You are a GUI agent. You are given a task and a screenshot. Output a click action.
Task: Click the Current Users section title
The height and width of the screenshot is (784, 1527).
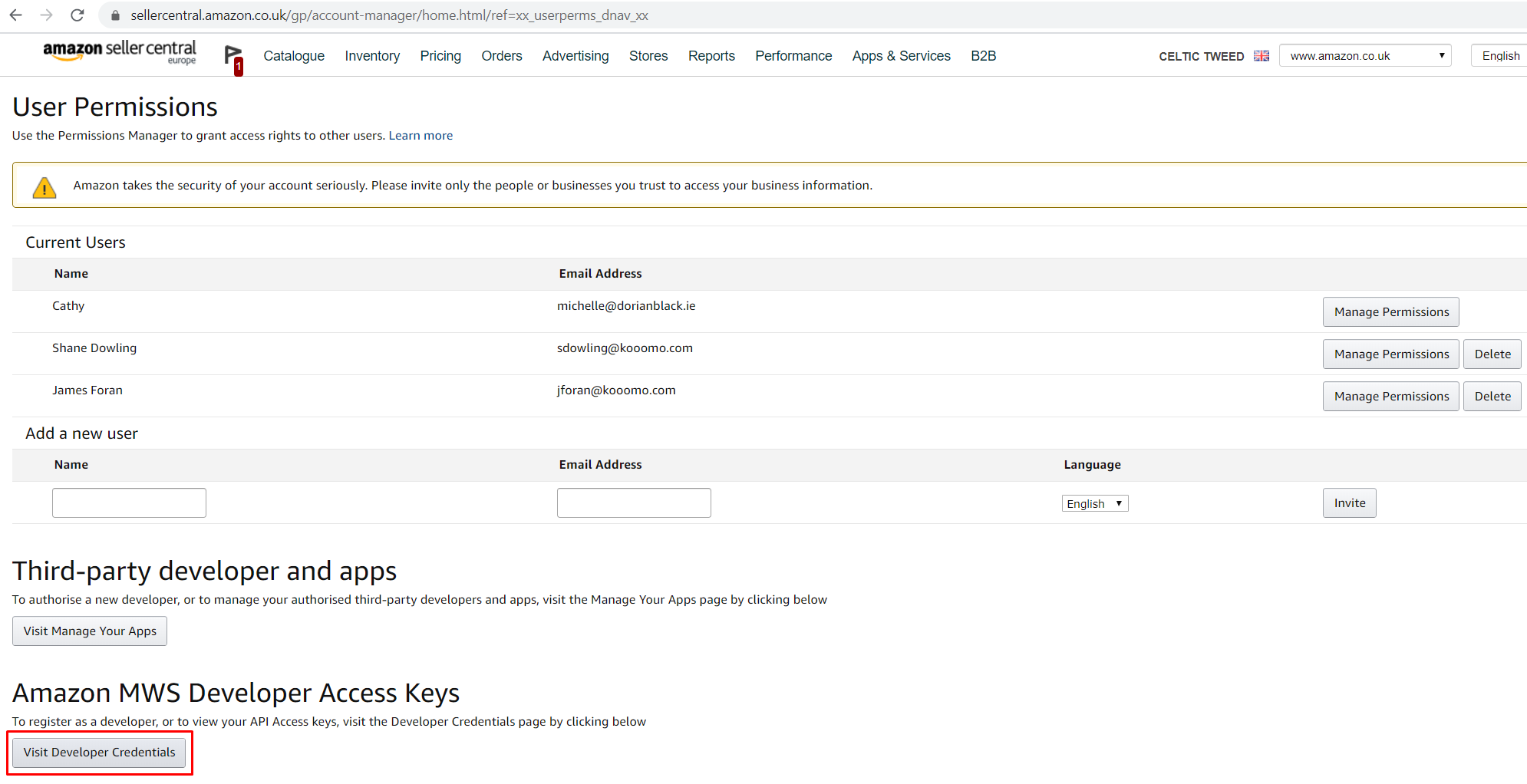[75, 242]
